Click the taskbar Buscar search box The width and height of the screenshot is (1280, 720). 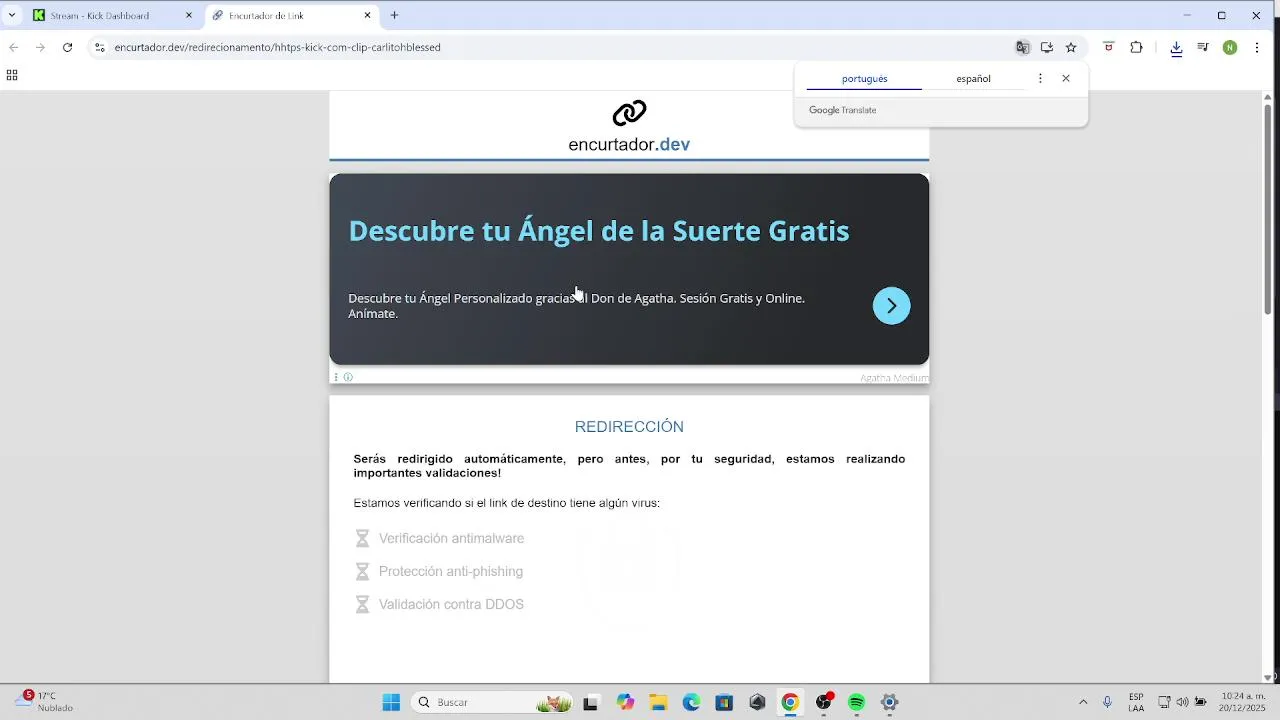493,702
